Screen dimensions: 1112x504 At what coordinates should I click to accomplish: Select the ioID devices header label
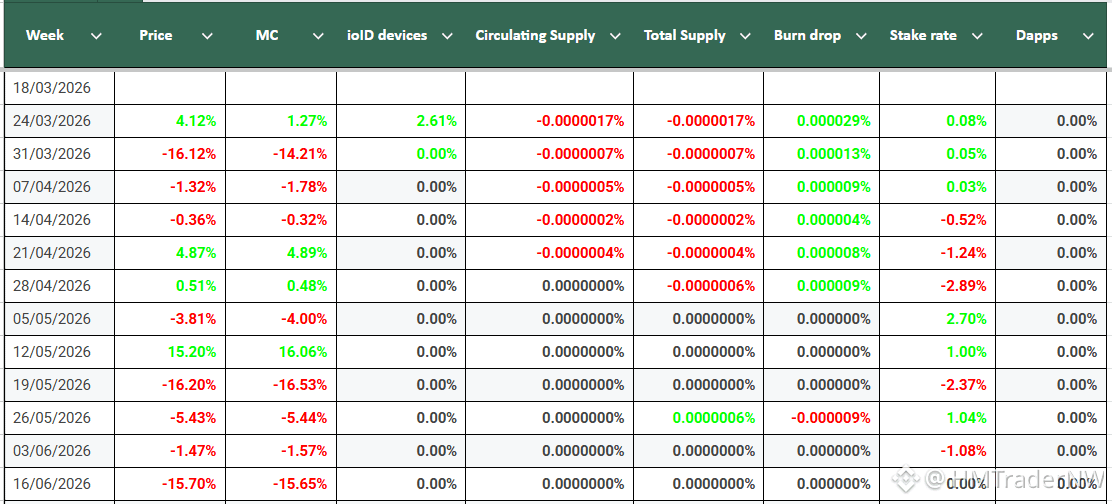388,35
